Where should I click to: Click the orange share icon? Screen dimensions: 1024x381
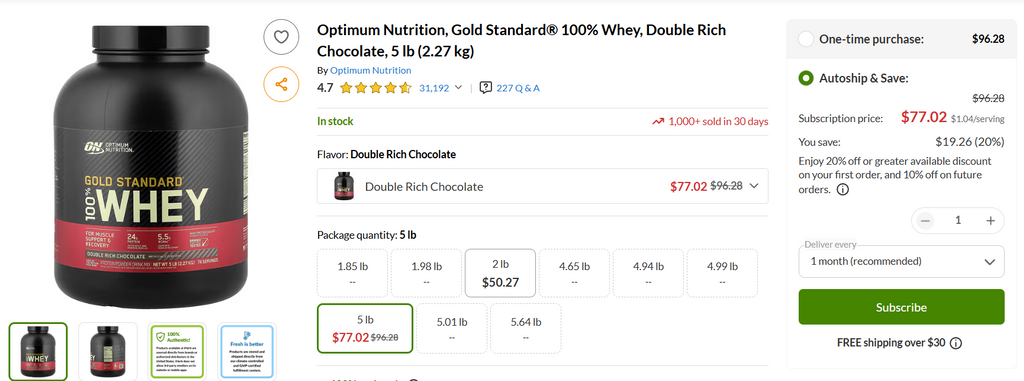point(281,84)
